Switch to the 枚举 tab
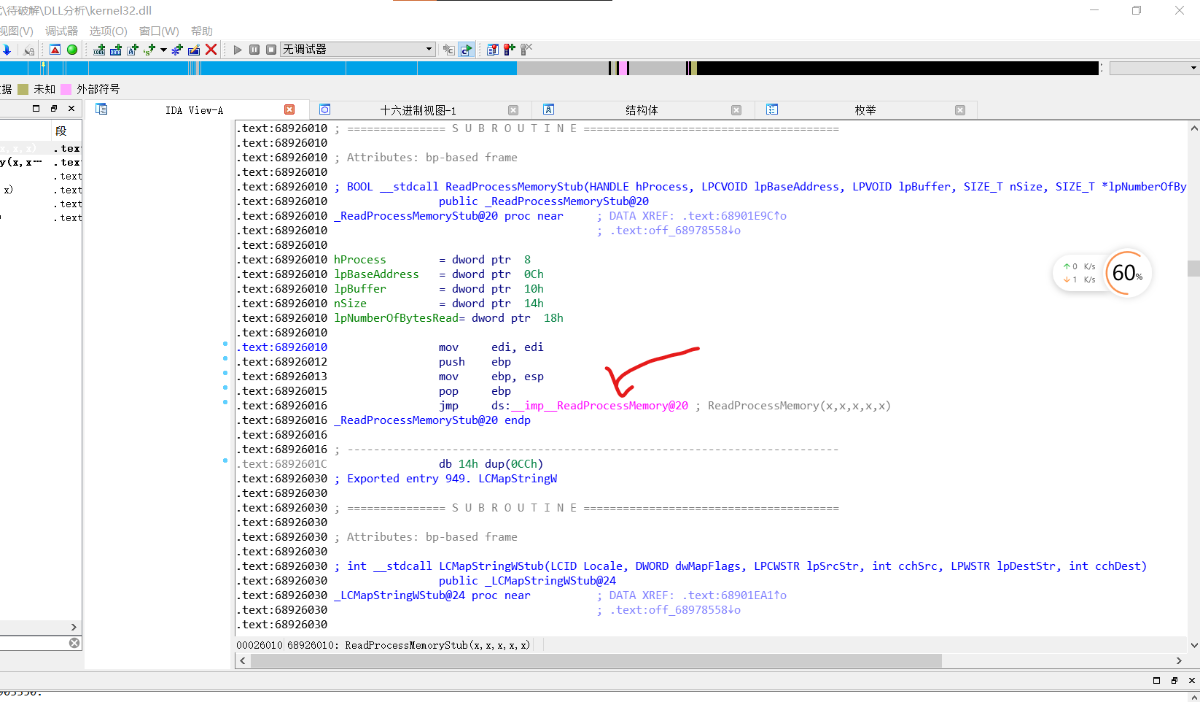Screen dimensions: 1200x702 [866, 110]
